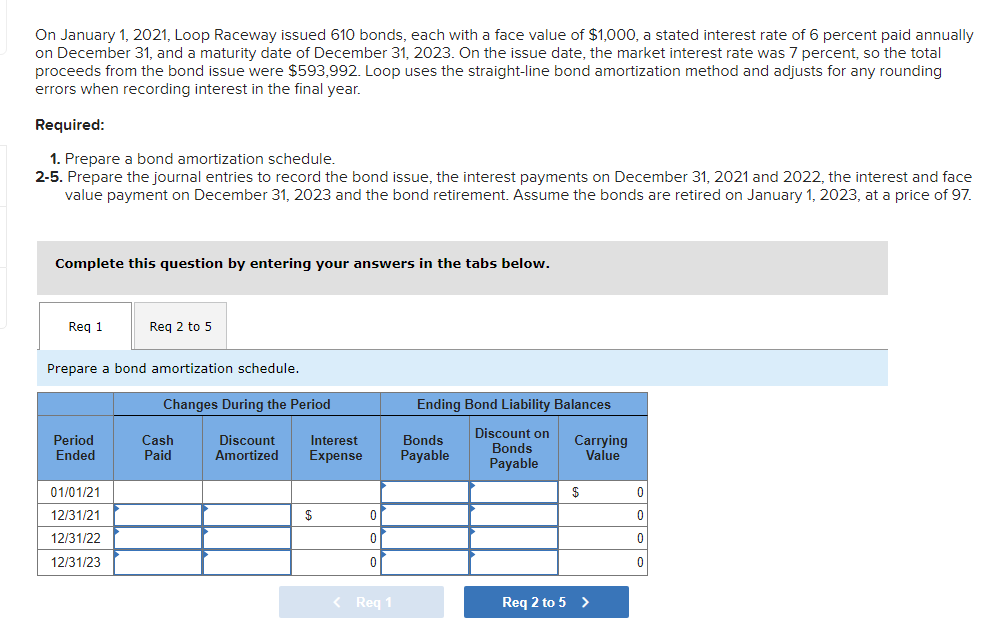Select Bonds Payable cell for 12/31/23

point(425,562)
